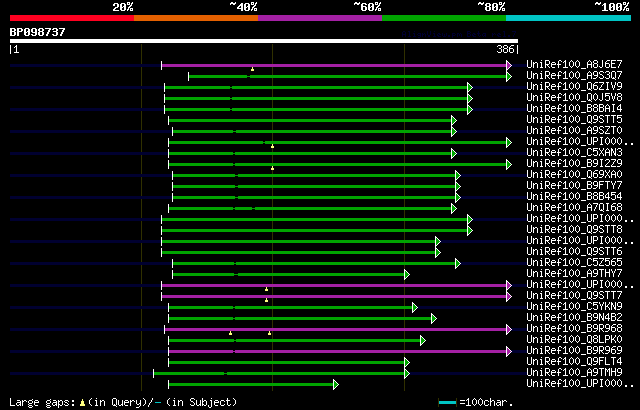Click the arrowhead ending the B9N4B2 alignment

(x=434, y=319)
